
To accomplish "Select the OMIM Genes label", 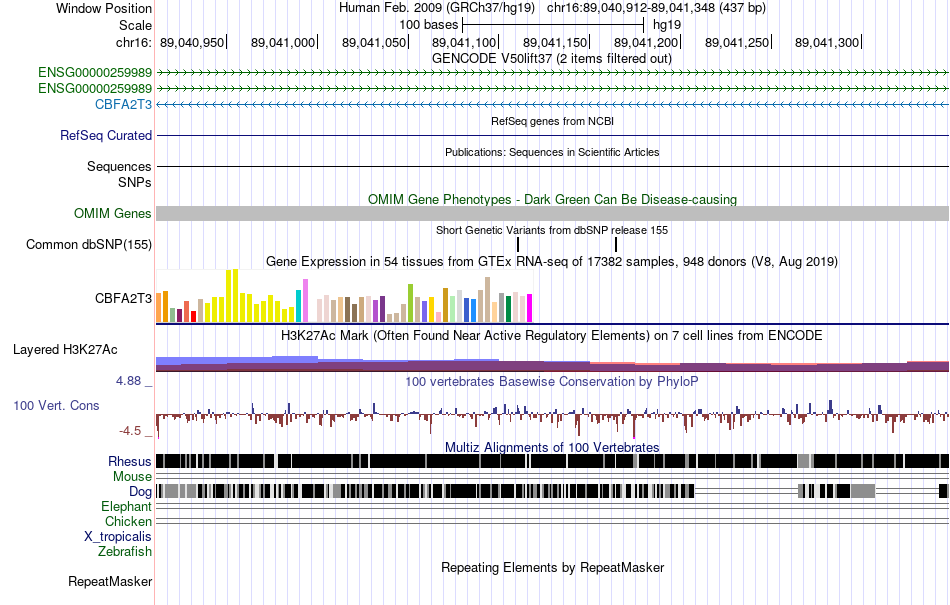I will (112, 213).
